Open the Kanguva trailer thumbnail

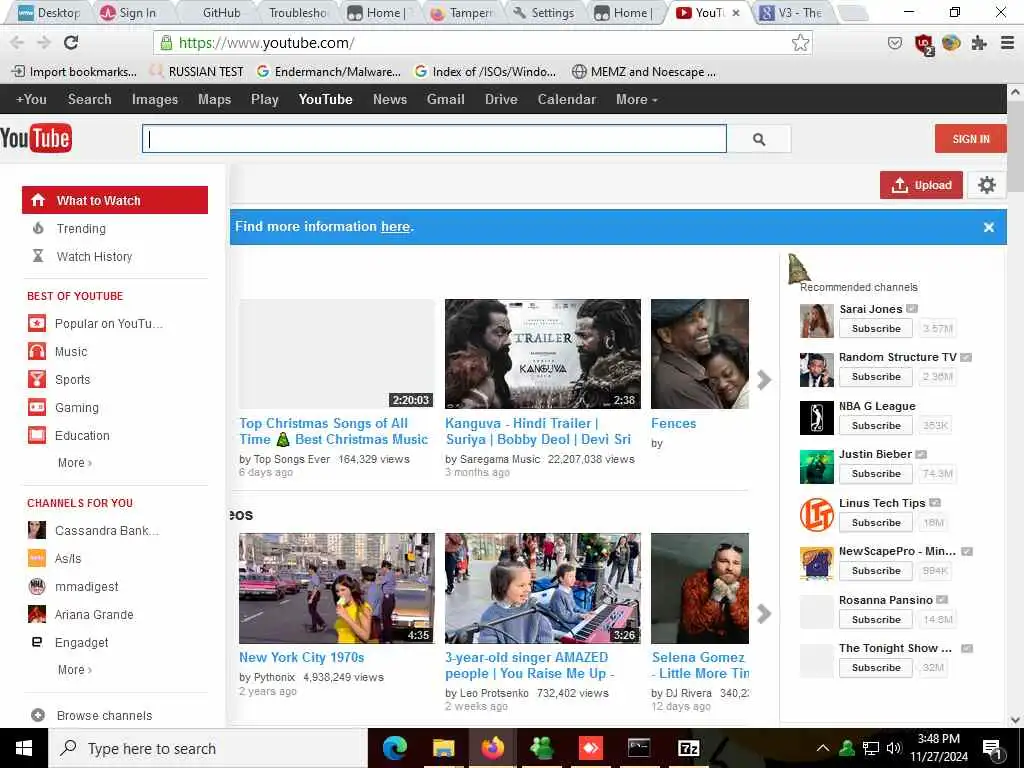coord(543,354)
